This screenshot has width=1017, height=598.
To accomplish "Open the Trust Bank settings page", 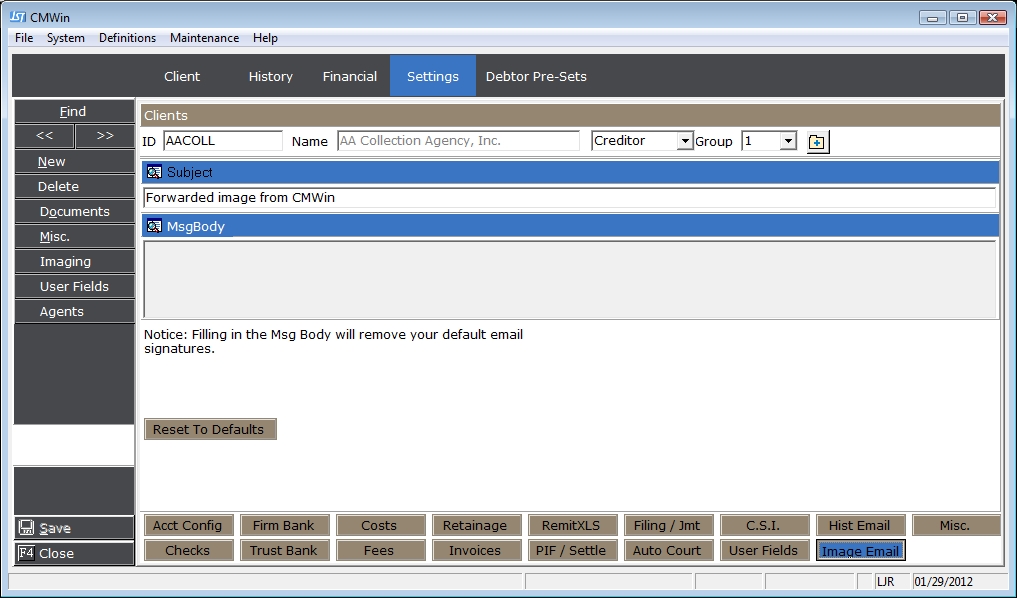I will (283, 550).
